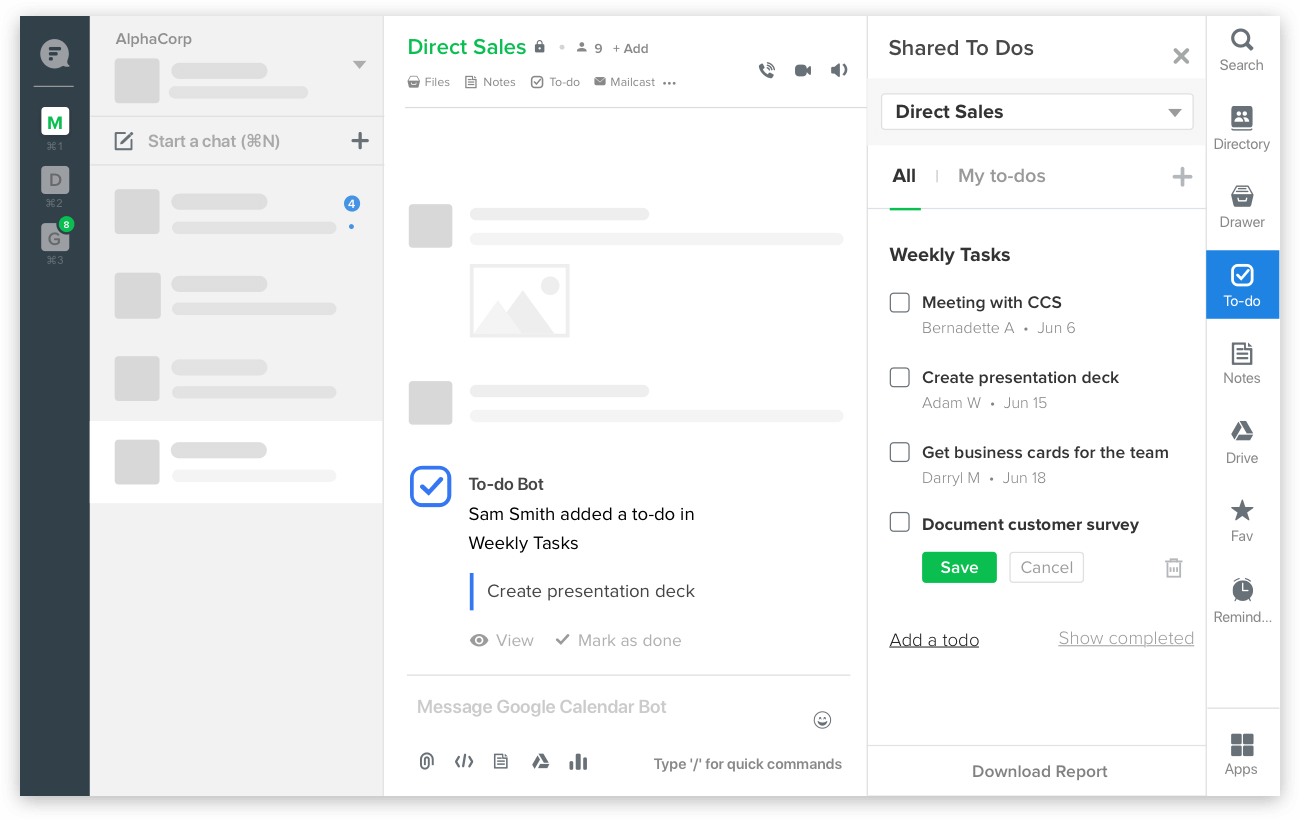Create a poll with the bar-chart icon
1300x820 pixels.
[578, 761]
